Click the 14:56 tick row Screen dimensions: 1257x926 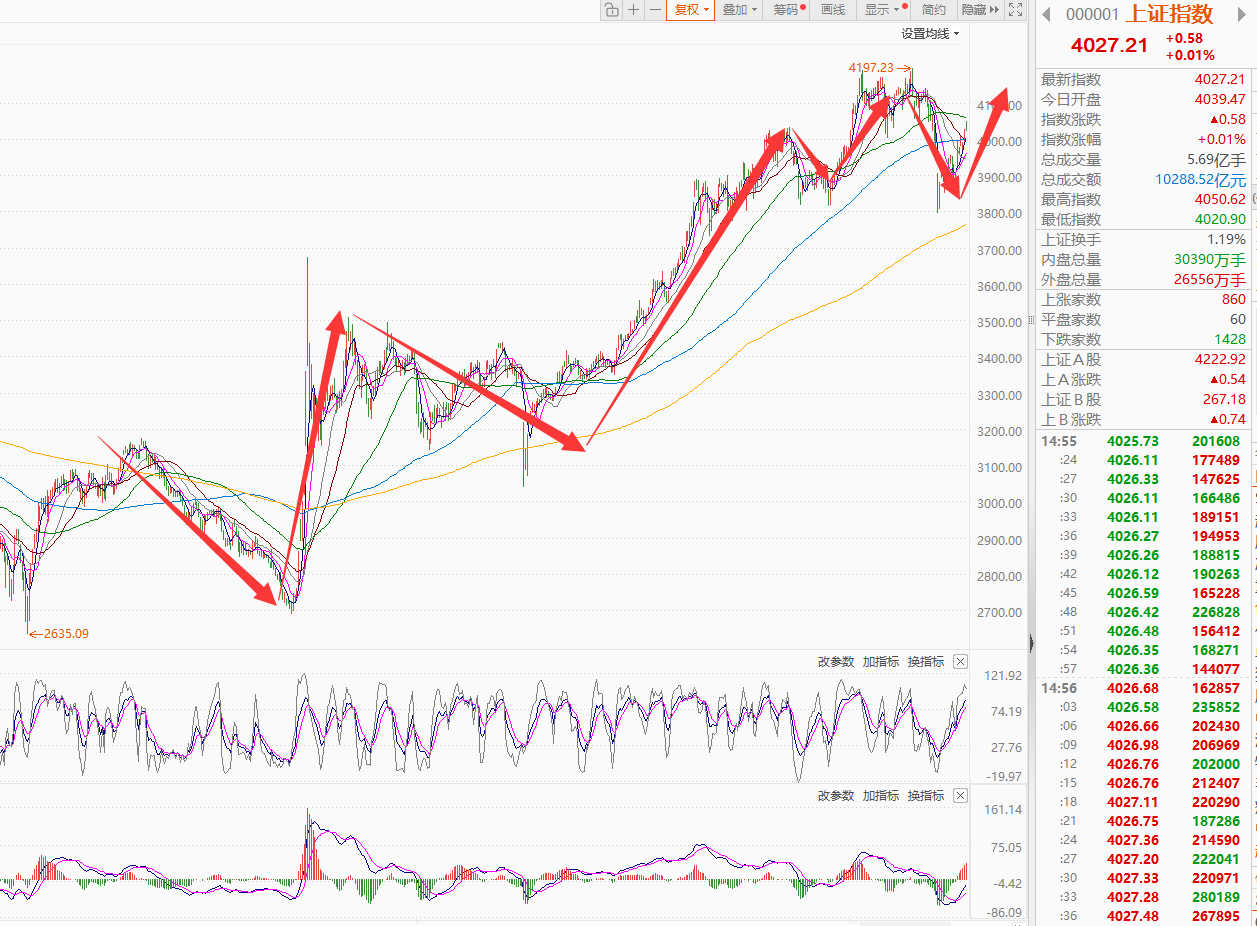point(1144,688)
